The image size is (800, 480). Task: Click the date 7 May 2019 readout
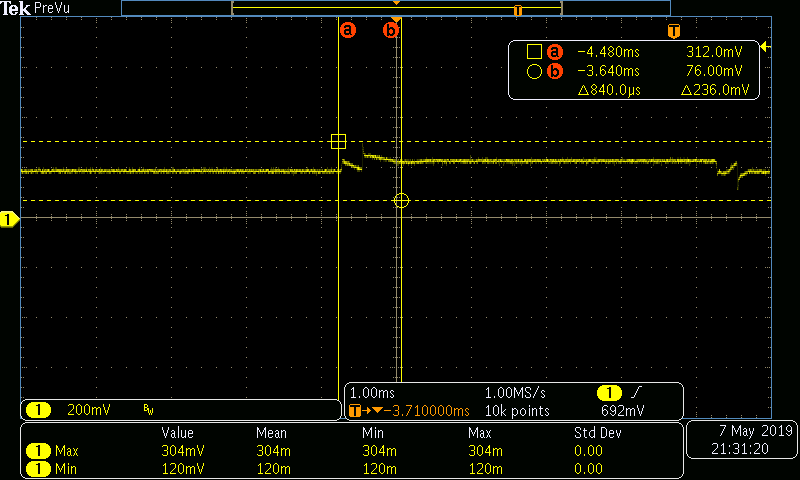(756, 431)
